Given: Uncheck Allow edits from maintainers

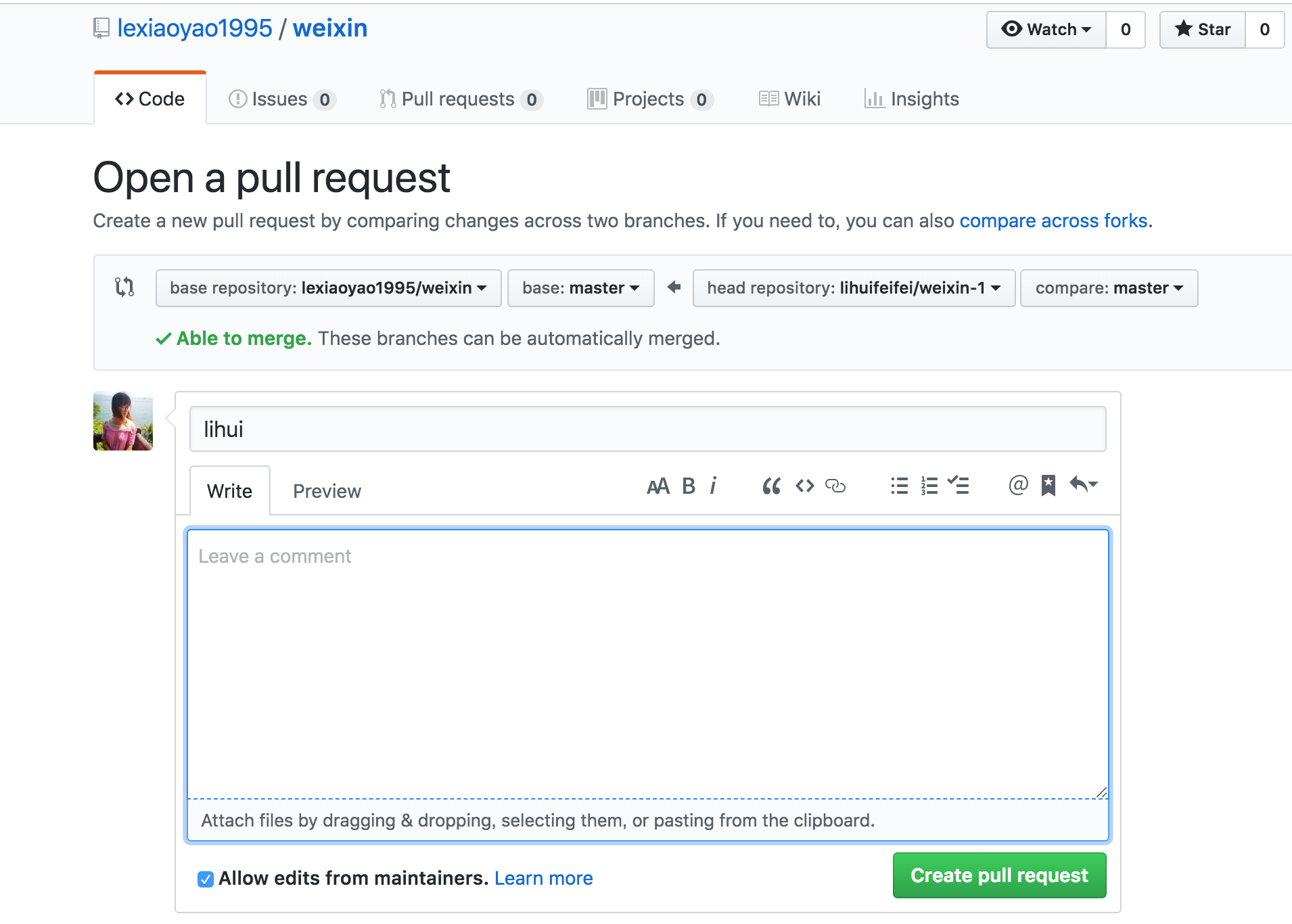Looking at the screenshot, I should 206,879.
